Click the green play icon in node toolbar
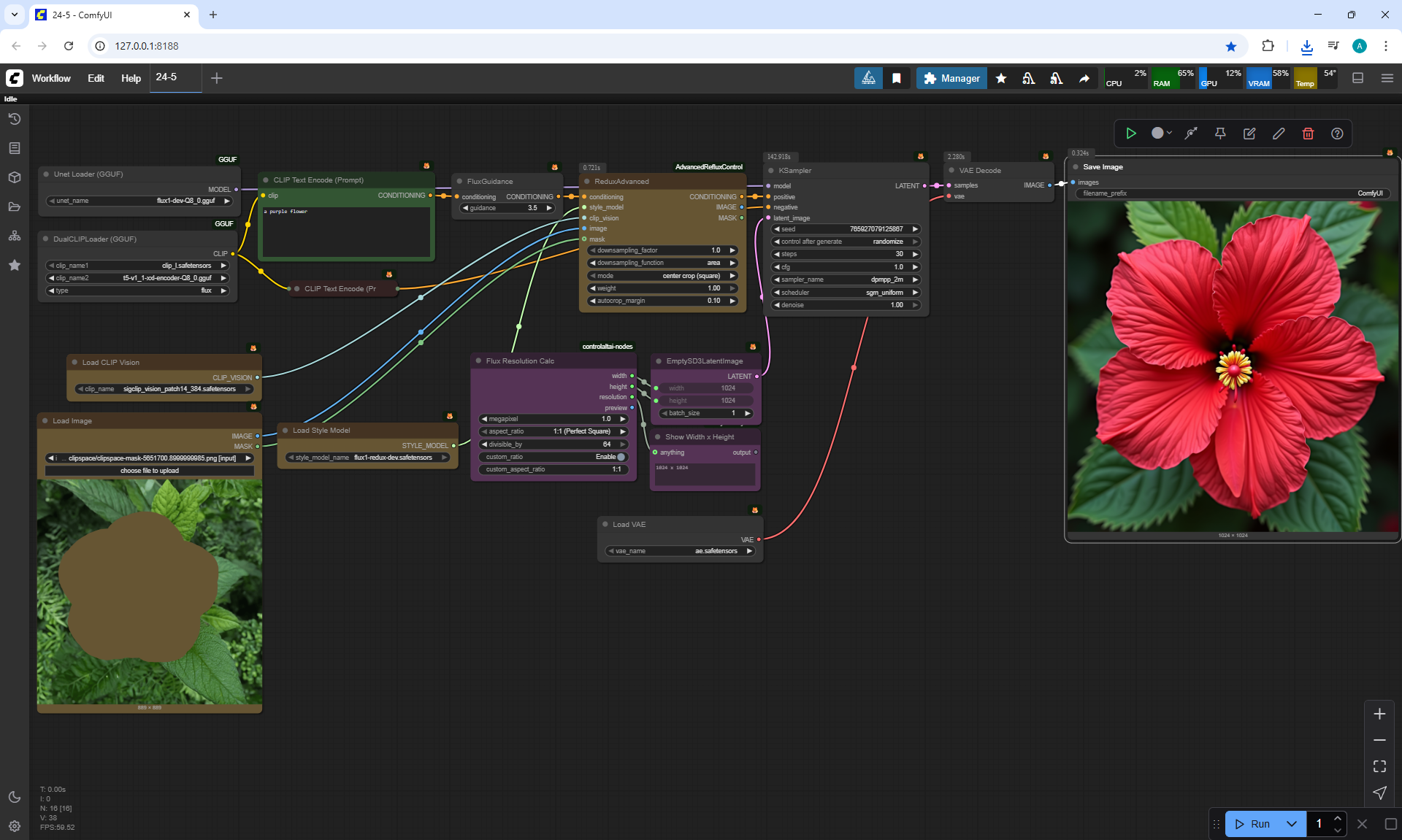Image resolution: width=1402 pixels, height=840 pixels. (x=1131, y=134)
